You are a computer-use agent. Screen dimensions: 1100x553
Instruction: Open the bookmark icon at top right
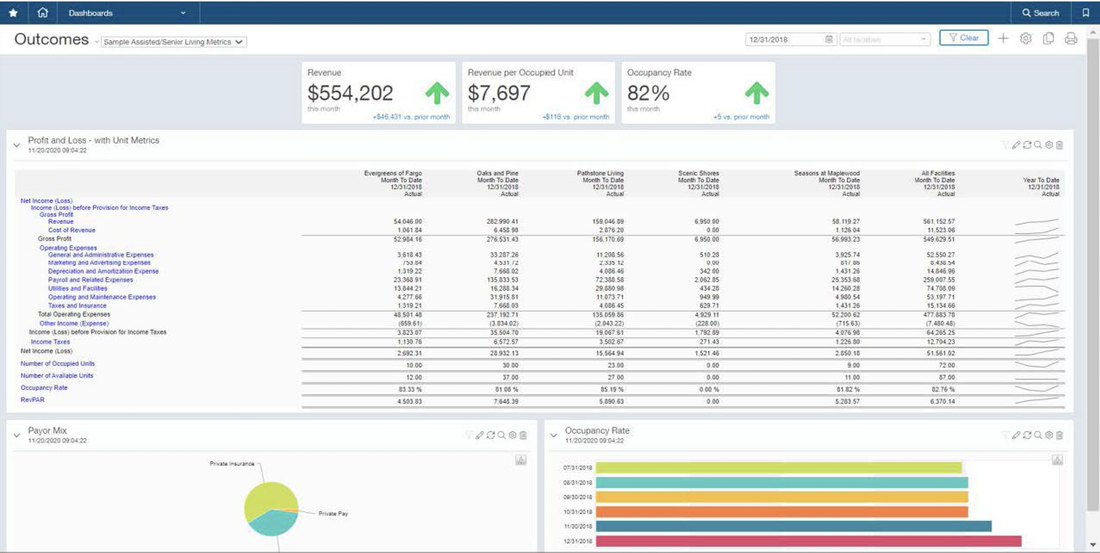pos(1086,13)
